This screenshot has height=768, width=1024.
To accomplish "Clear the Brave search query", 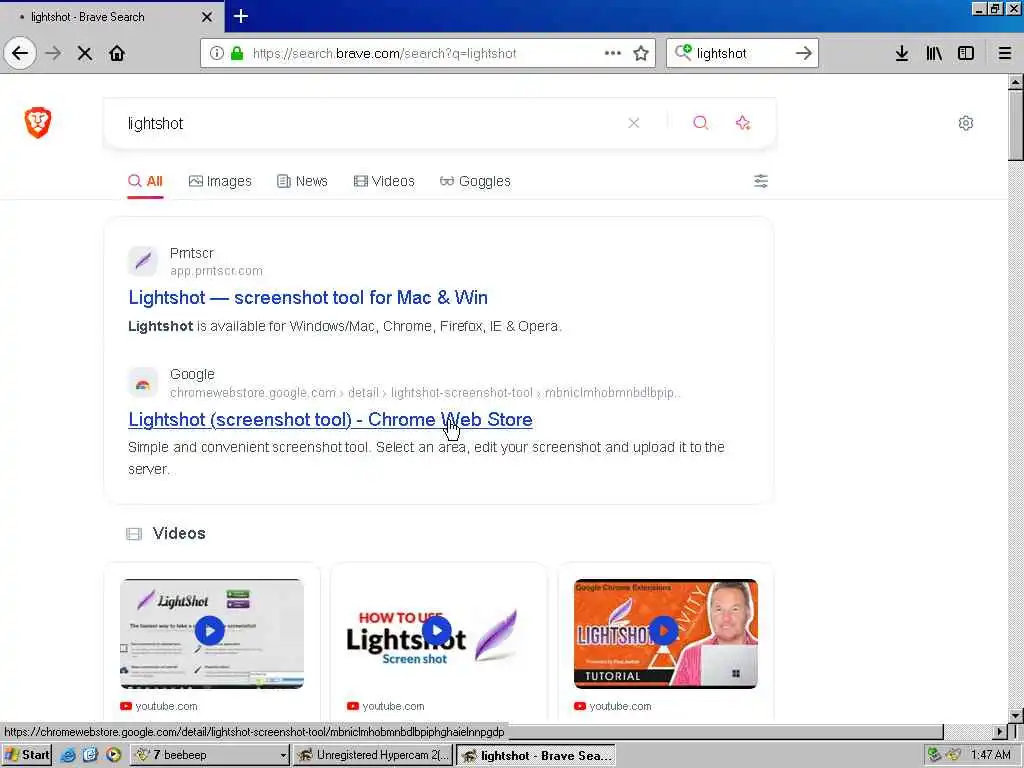I will (x=633, y=123).
